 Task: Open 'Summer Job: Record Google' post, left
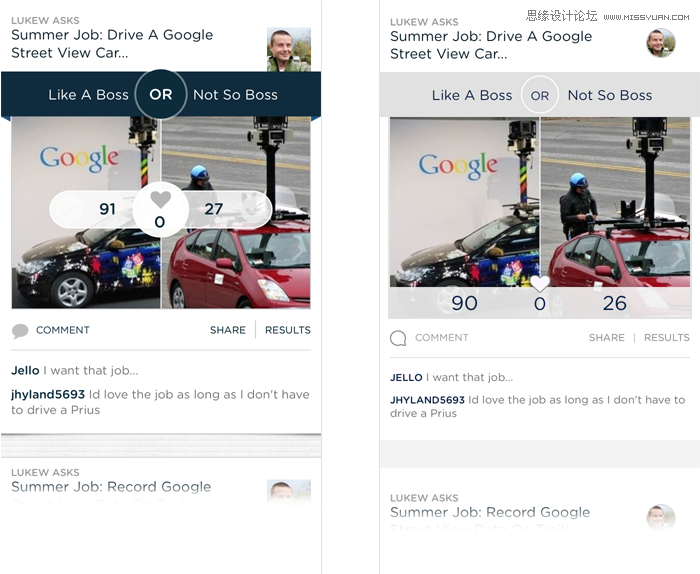(x=111, y=487)
